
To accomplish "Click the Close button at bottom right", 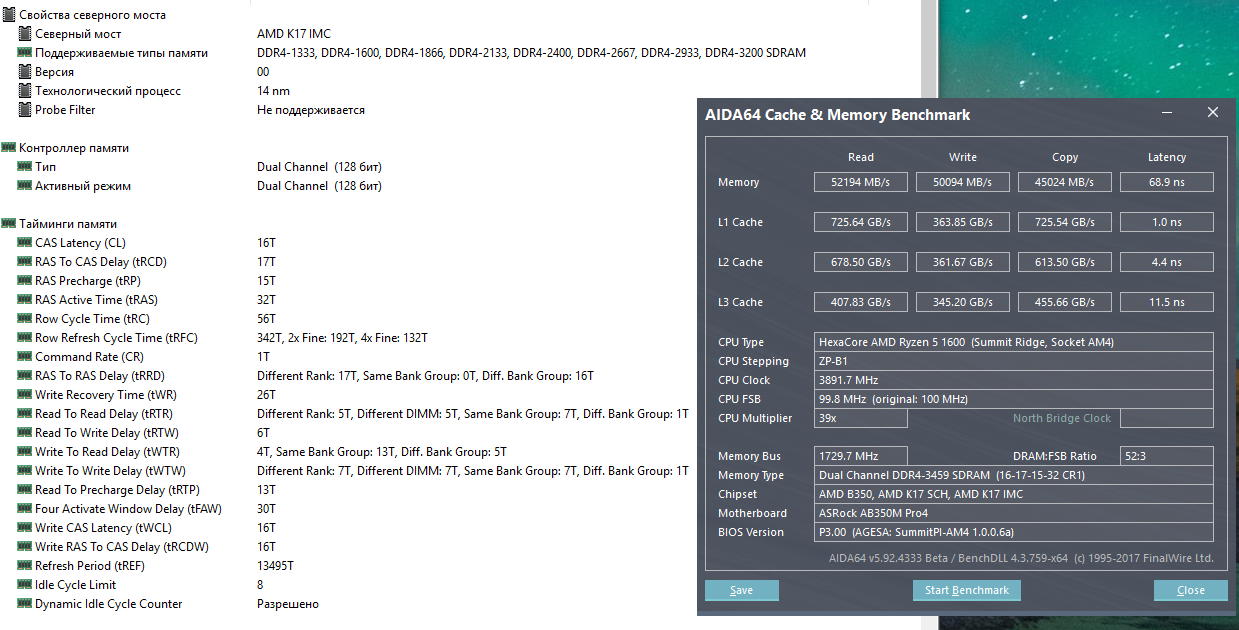I will click(1190, 590).
